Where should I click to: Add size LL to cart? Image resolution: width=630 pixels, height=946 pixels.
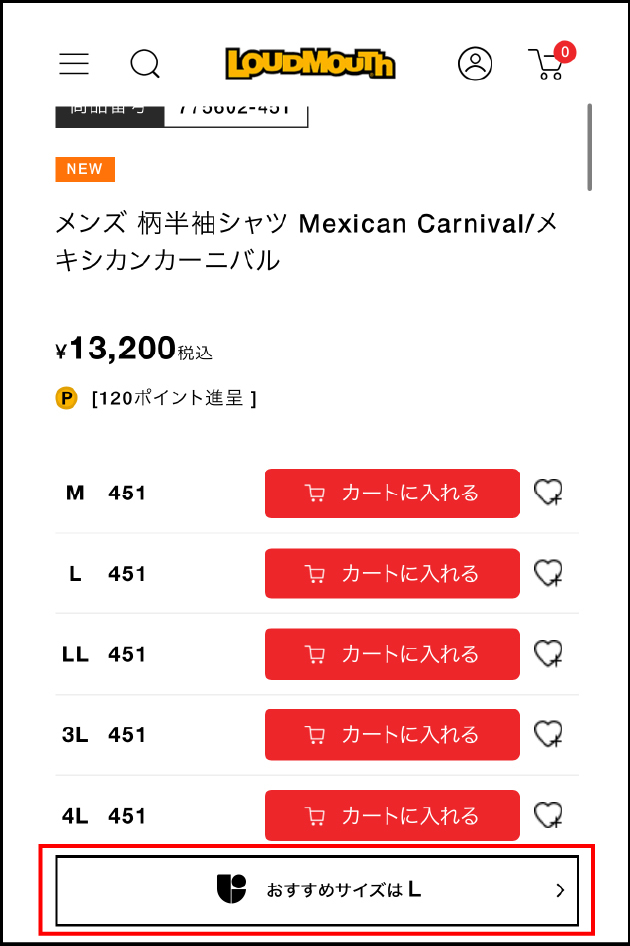point(392,654)
